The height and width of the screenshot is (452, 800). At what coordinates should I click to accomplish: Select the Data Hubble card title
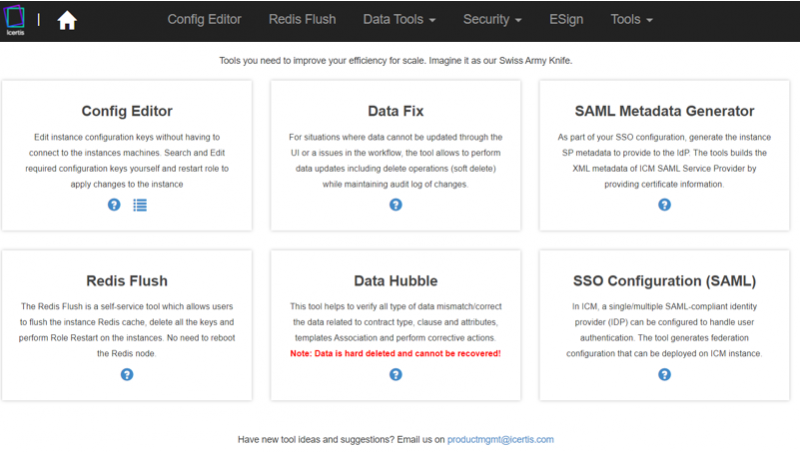click(x=395, y=281)
